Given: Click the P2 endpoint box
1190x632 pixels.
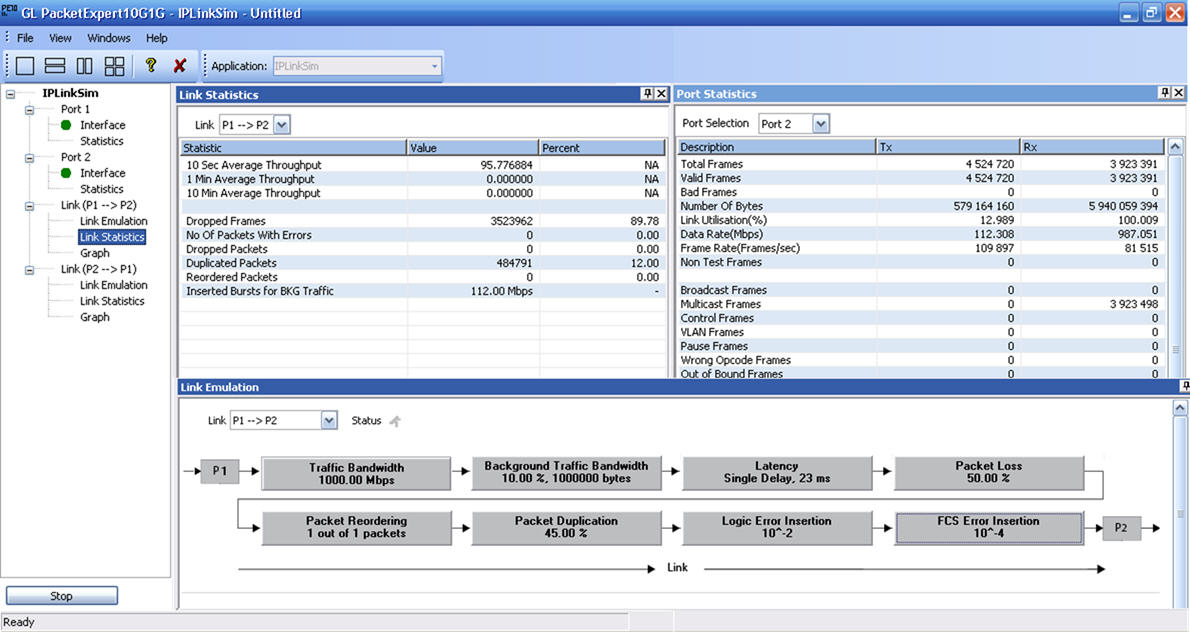Looking at the screenshot, I should pos(1121,527).
